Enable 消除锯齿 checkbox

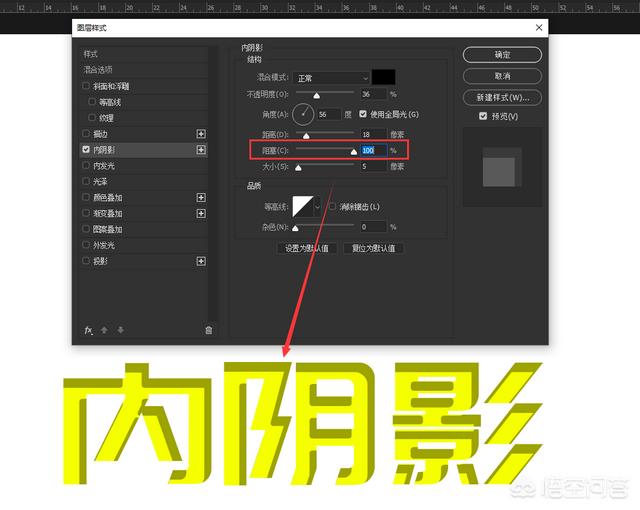pyautogui.click(x=333, y=206)
